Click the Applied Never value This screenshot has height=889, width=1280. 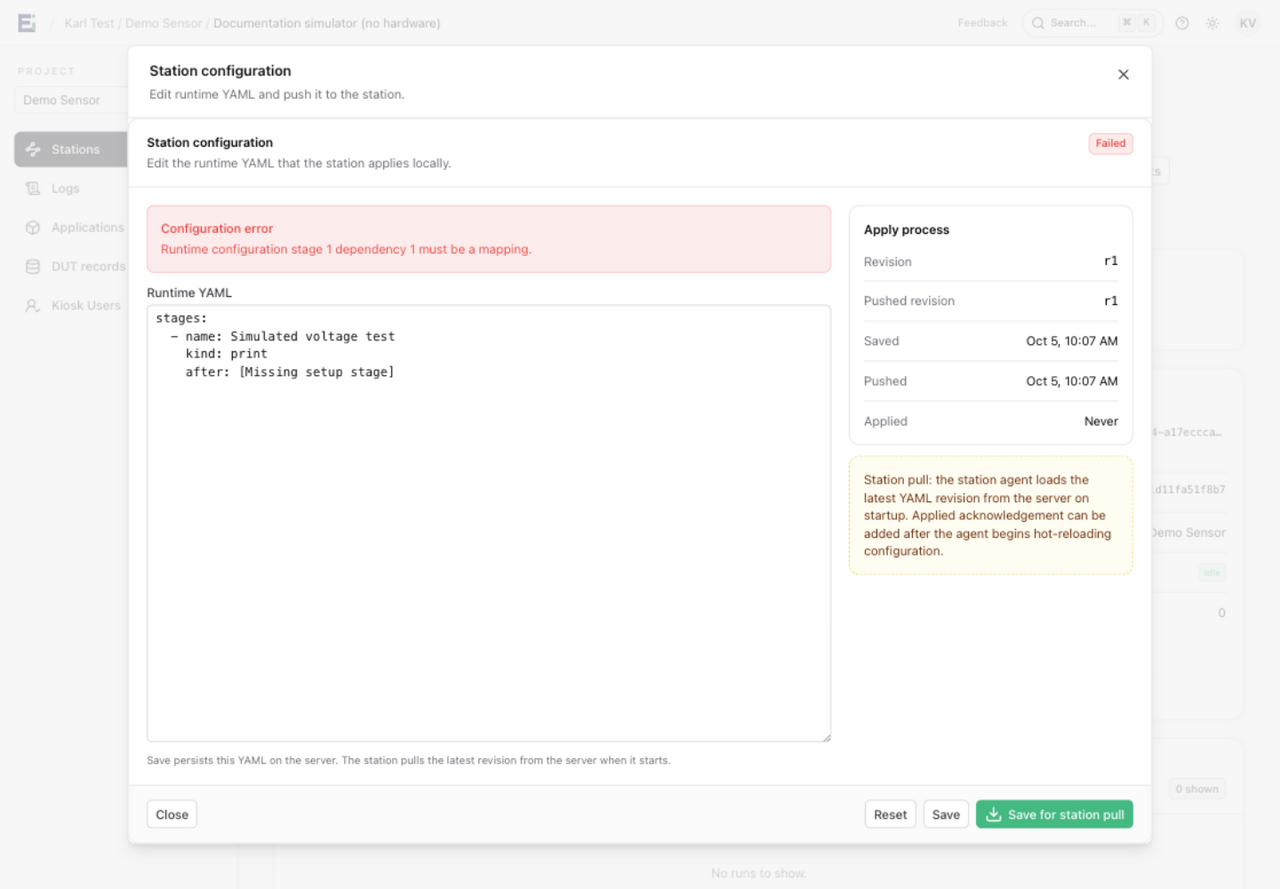click(x=1101, y=421)
